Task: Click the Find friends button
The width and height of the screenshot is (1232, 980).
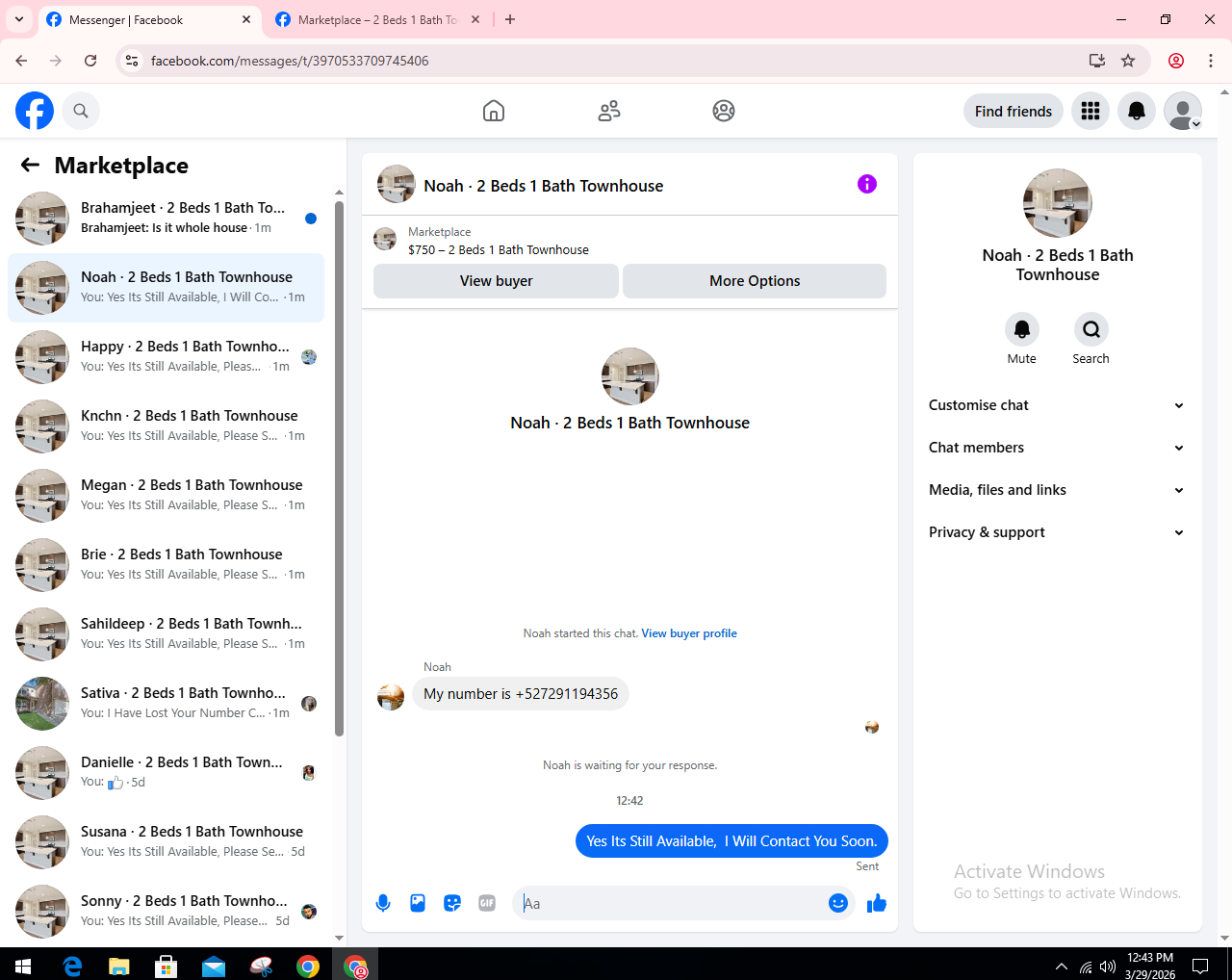Action: (1014, 112)
